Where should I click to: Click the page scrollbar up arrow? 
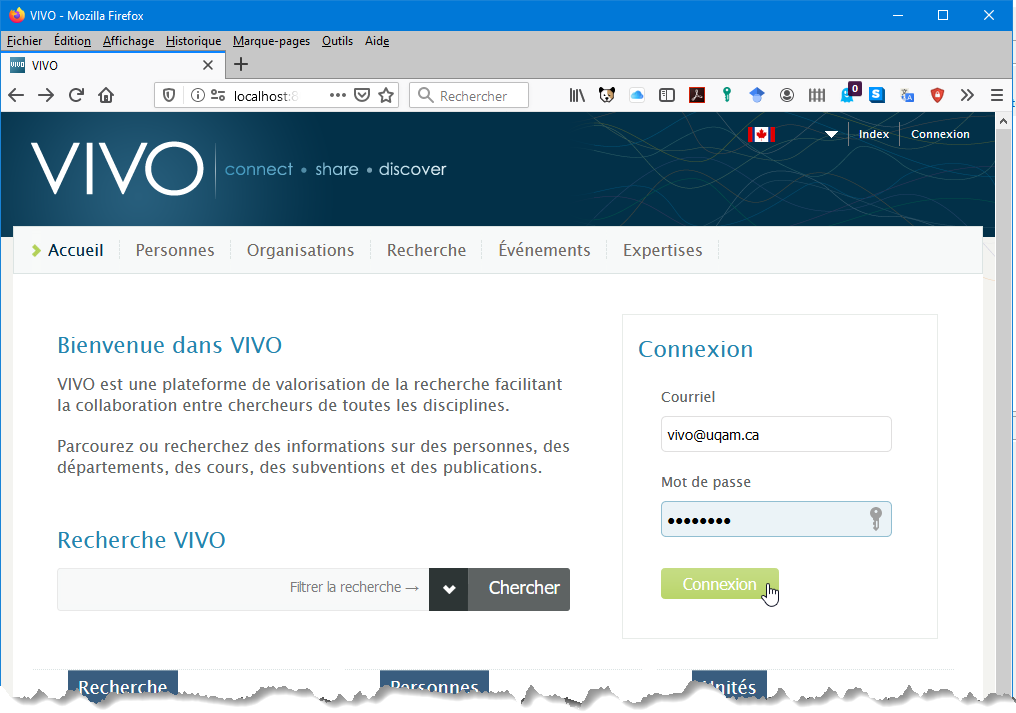pos(1004,121)
